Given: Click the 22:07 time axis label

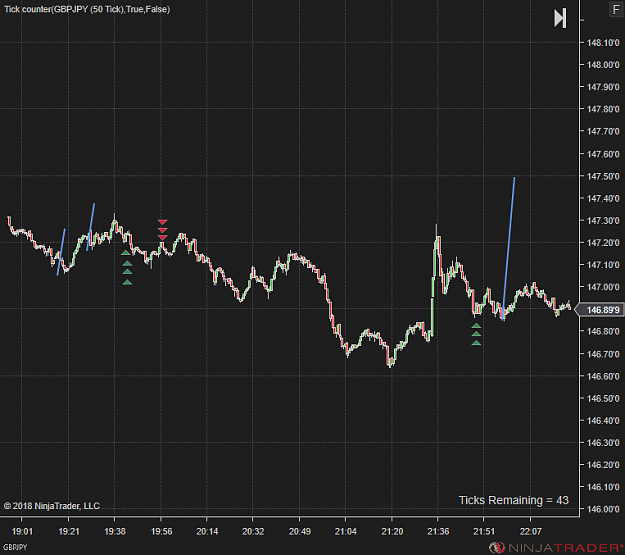Looking at the screenshot, I should 531,531.
